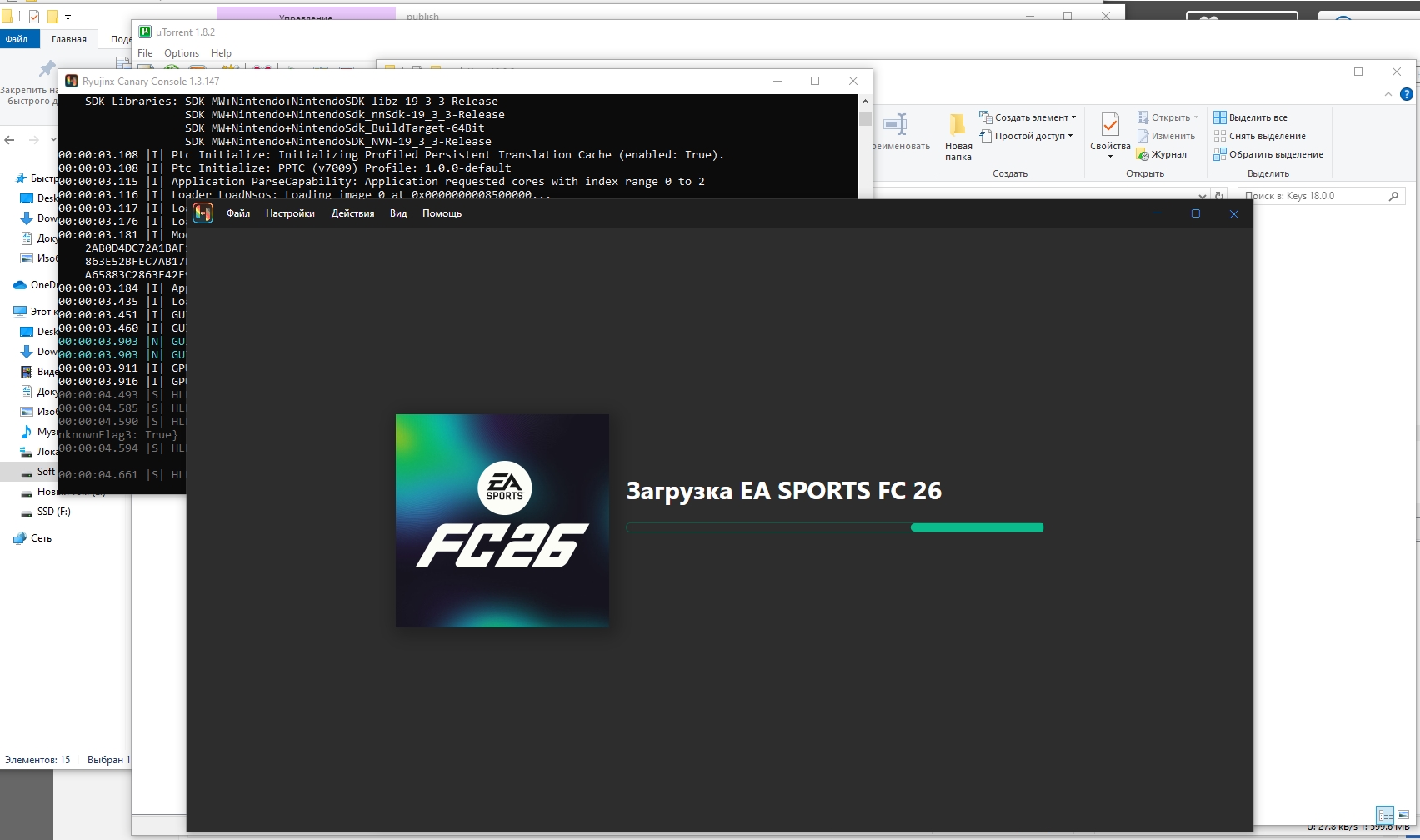The image size is (1420, 840).
Task: Click Изменить in the Открыть group
Action: tap(1166, 136)
